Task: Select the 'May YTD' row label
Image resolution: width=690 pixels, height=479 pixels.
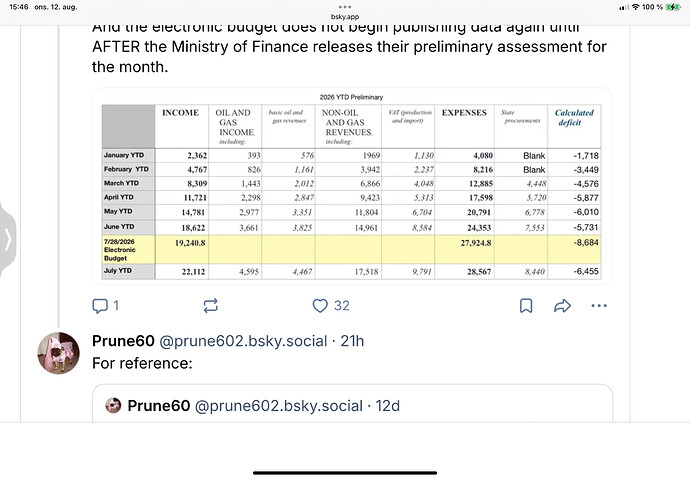Action: click(118, 211)
